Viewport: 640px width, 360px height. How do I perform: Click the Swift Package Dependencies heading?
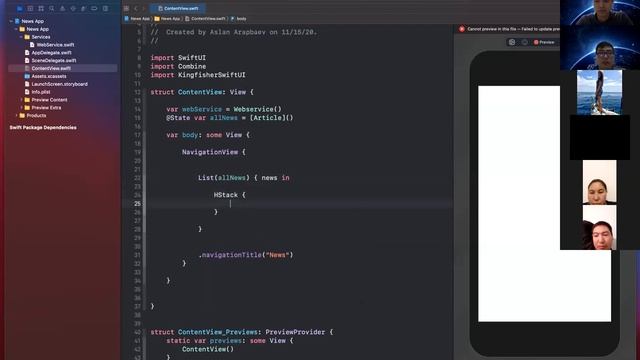point(43,127)
